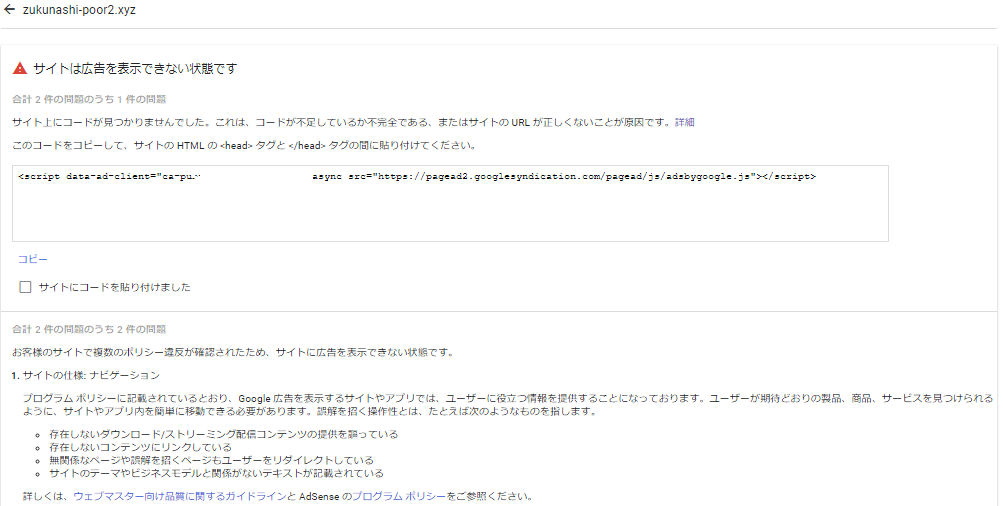
Task: Click instruction line starting このコードをコピーして
Action: coord(244,146)
